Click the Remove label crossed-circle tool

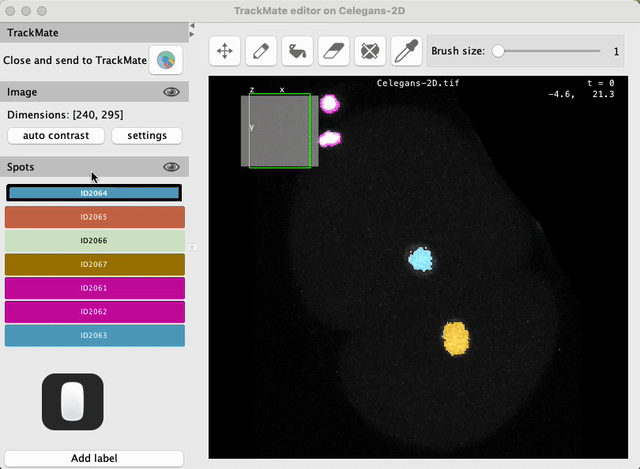point(370,51)
